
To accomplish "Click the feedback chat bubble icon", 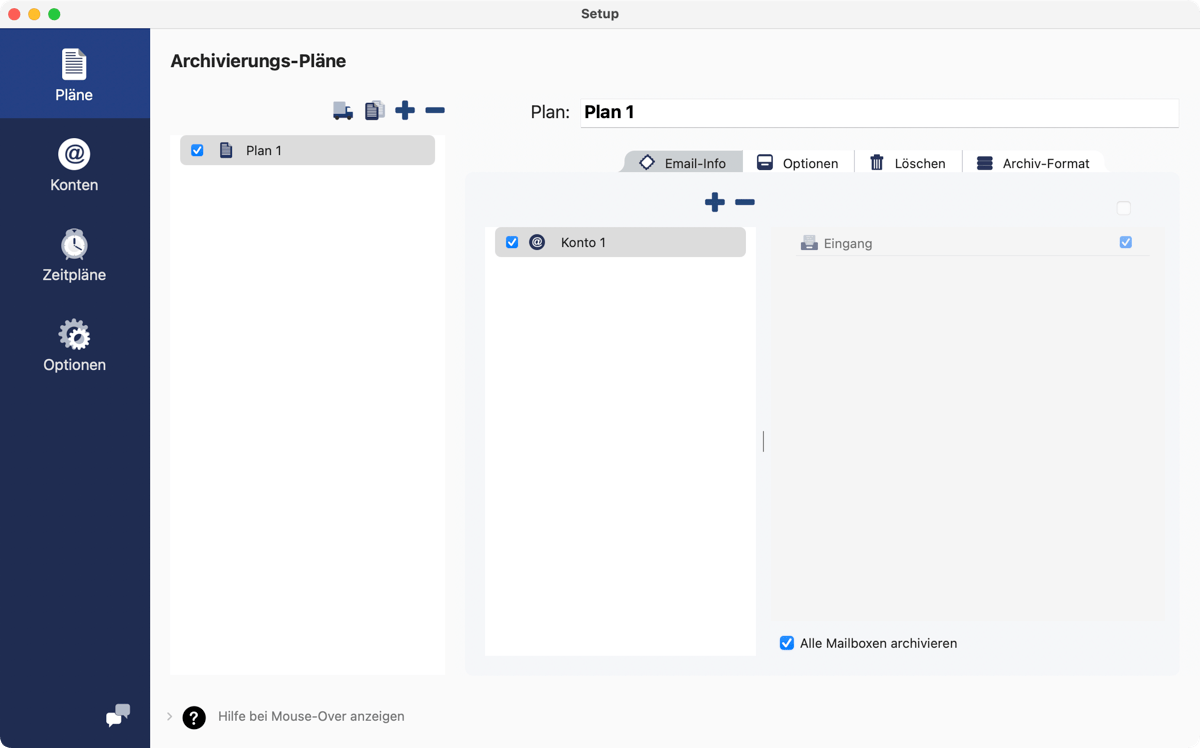I will click(x=118, y=715).
